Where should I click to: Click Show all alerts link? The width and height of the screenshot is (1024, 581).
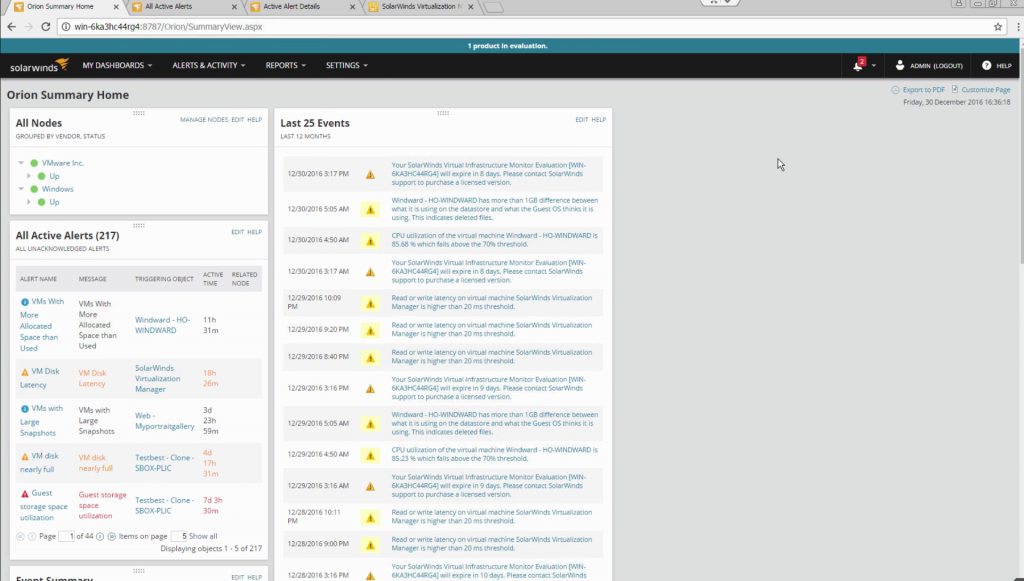203,537
